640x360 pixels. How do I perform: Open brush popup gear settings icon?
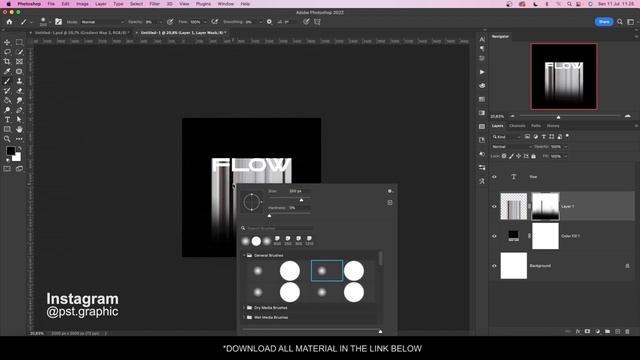click(390, 191)
